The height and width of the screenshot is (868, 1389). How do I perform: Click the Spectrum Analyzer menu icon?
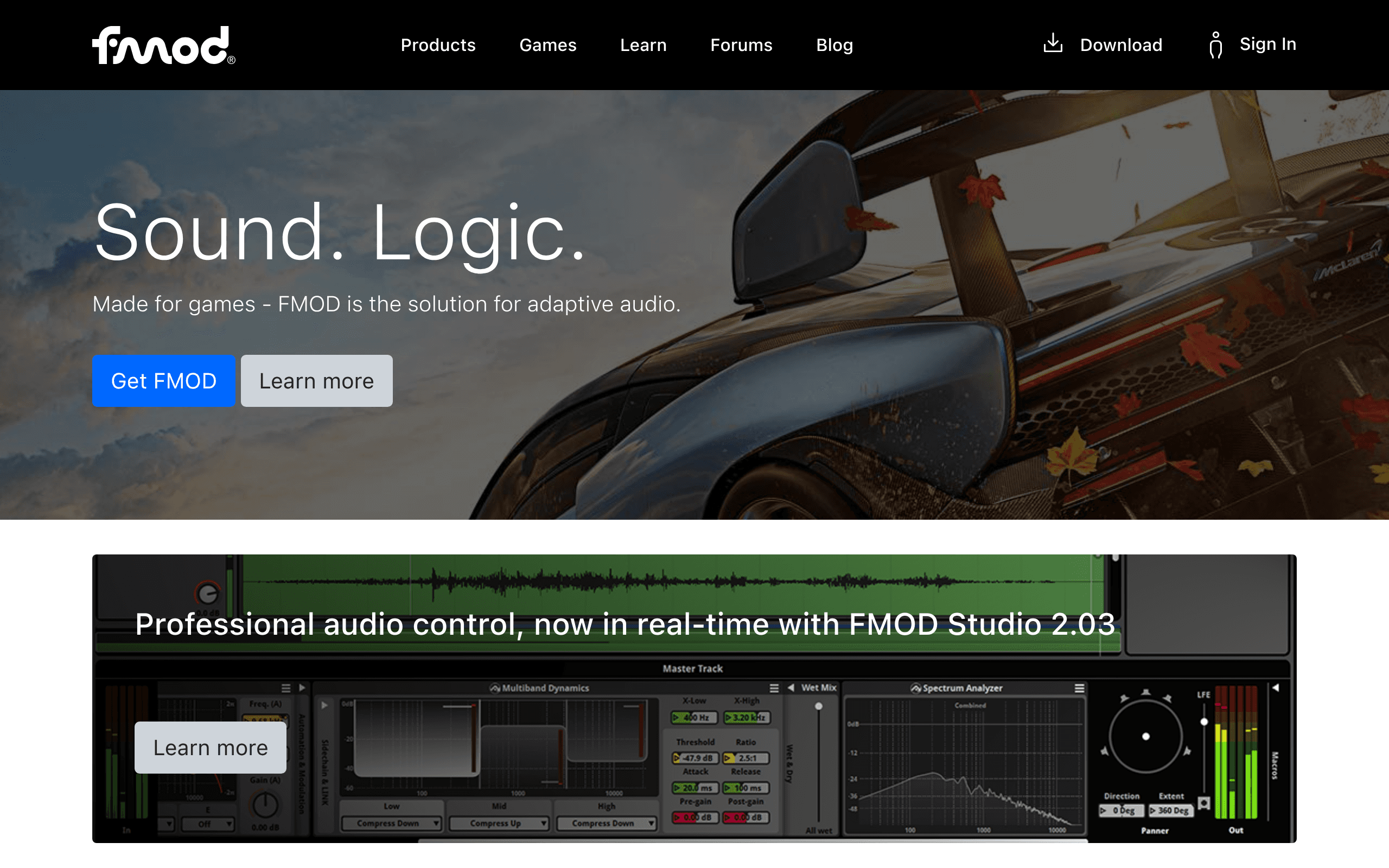1079,688
